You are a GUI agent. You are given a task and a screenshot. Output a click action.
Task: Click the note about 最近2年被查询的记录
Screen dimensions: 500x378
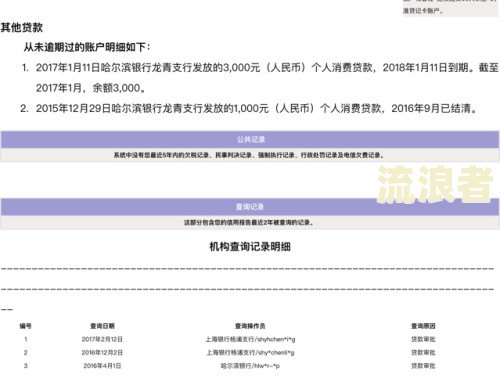point(249,222)
